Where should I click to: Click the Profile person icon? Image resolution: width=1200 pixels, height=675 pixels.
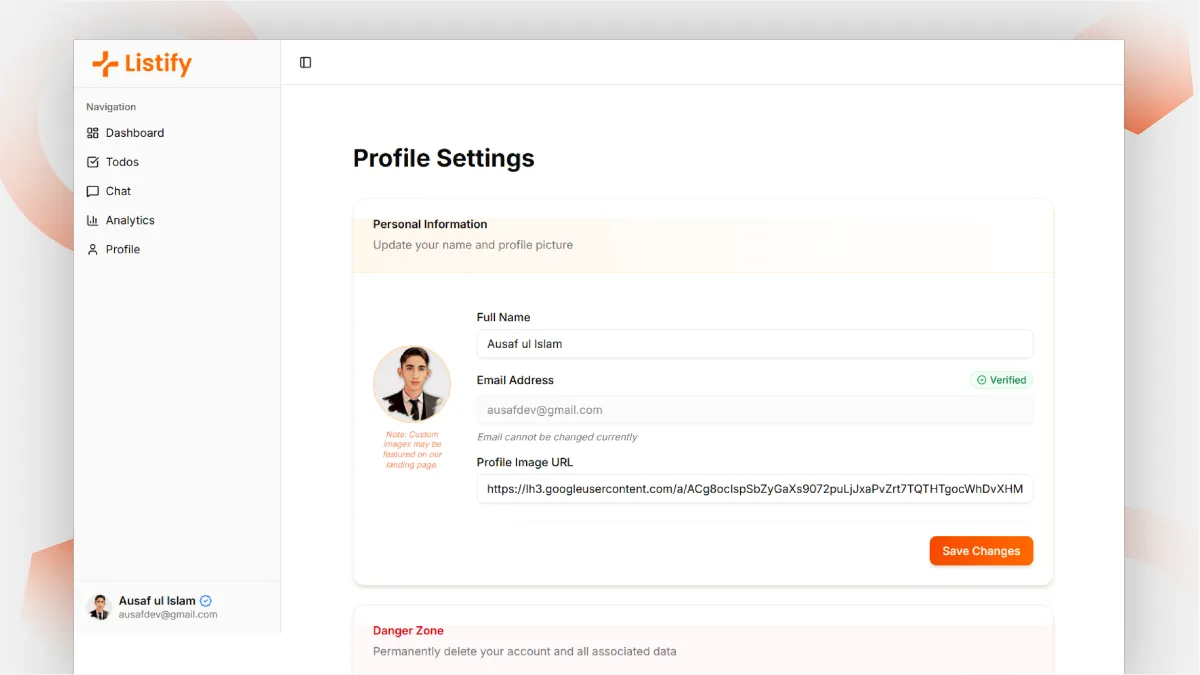(93, 249)
